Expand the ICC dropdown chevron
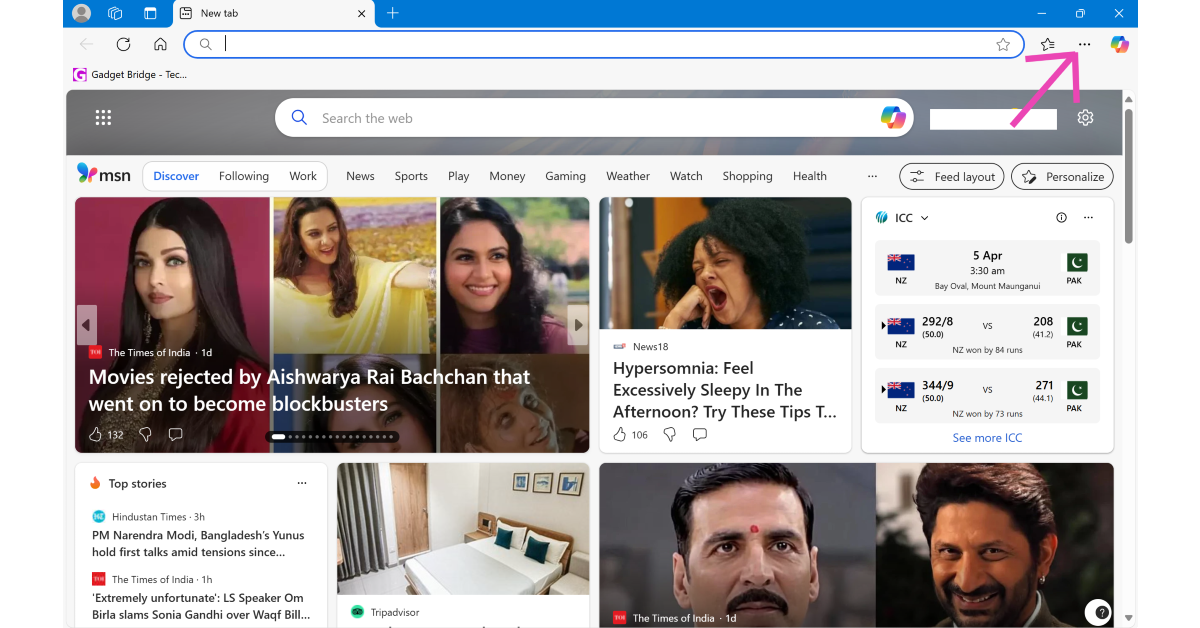Viewport: 1200px width, 628px height. [x=924, y=218]
